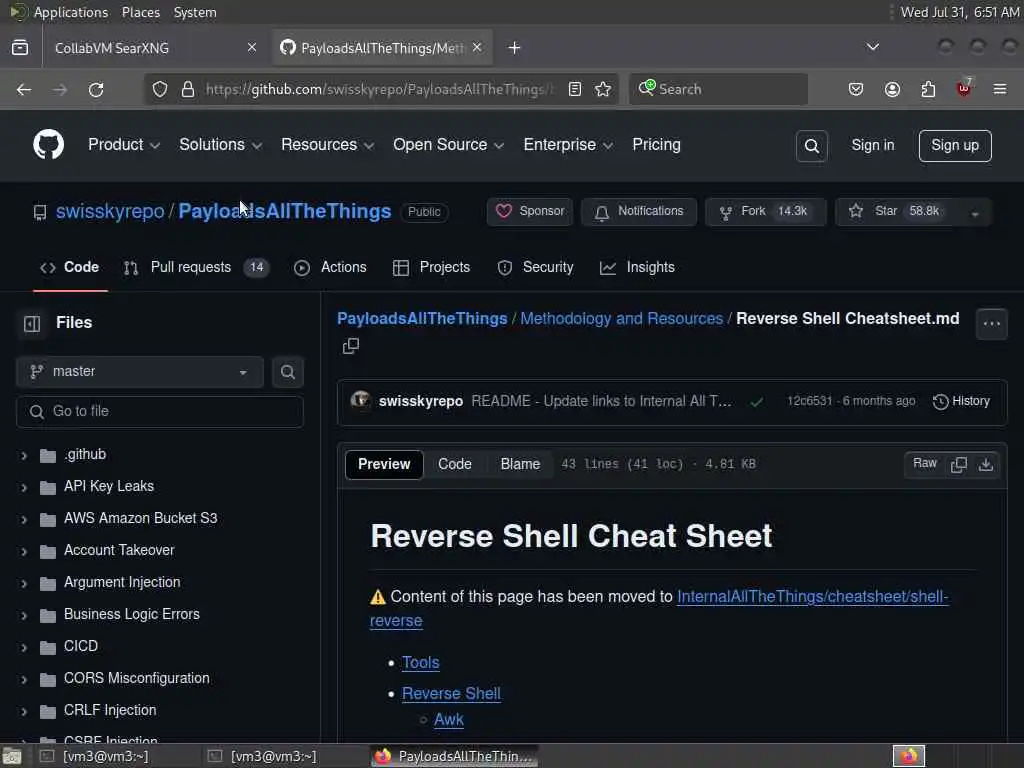Image resolution: width=1024 pixels, height=768 pixels.
Task: Click the Sign in link
Action: (x=872, y=146)
